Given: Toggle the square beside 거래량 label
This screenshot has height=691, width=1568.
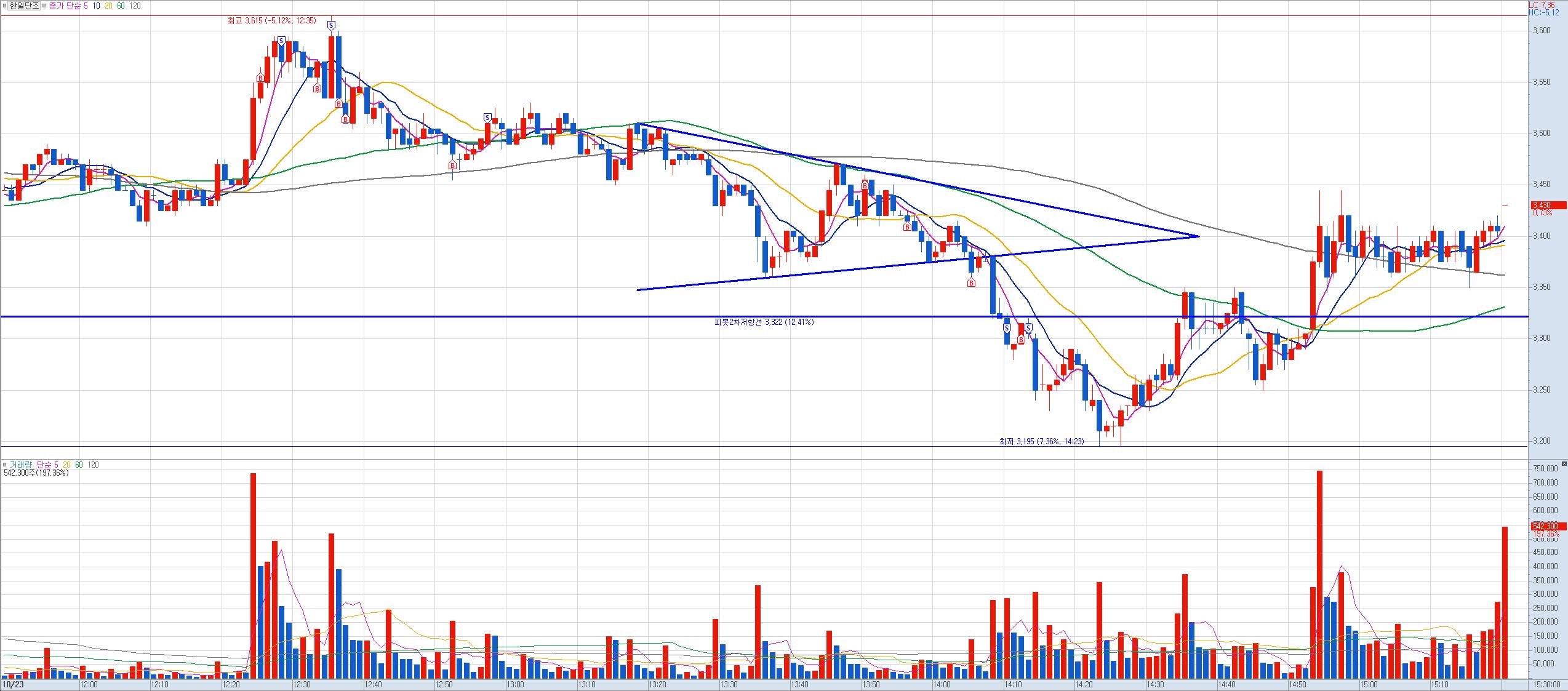Looking at the screenshot, I should tap(5, 465).
